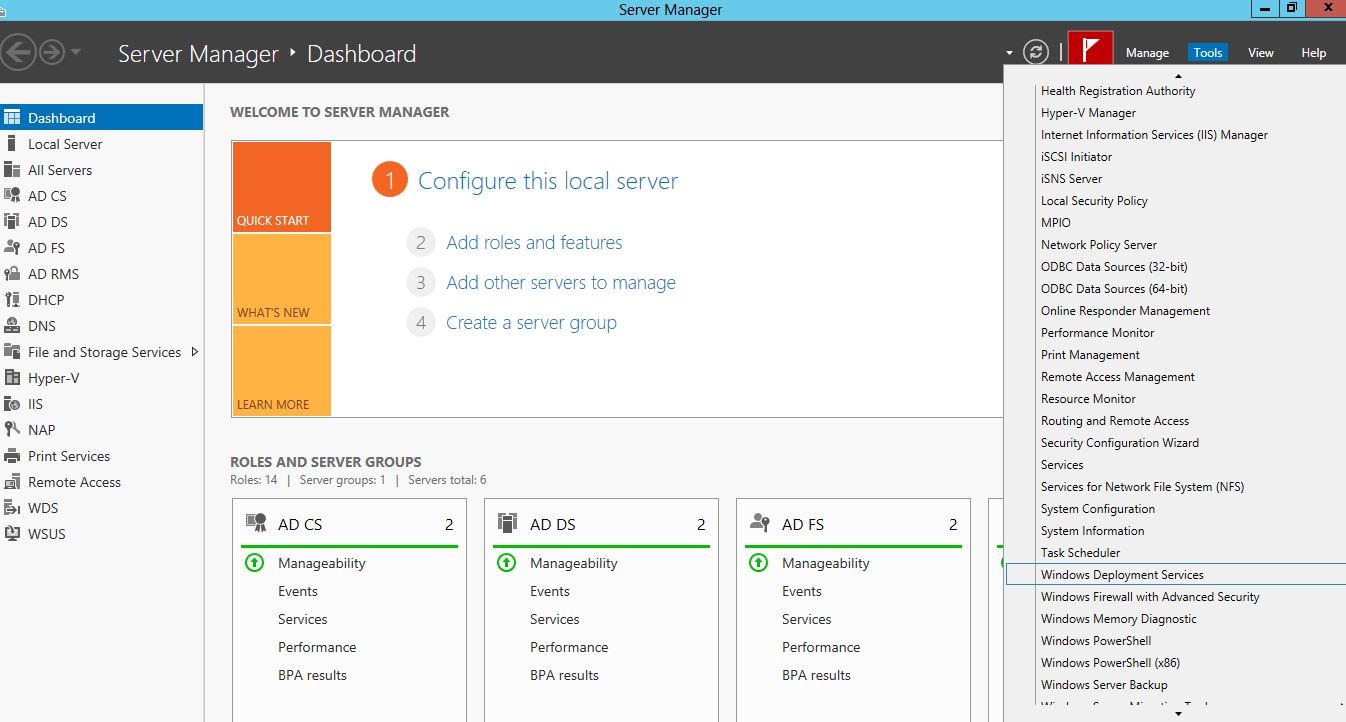Click the Hyper-V sidebar icon
This screenshot has width=1346, height=722.
click(12, 378)
